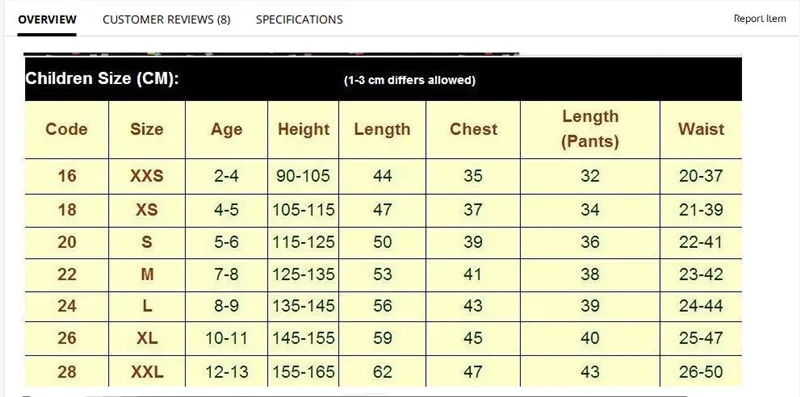The image size is (800, 397).
Task: Click the Waist column header
Action: [x=701, y=129]
